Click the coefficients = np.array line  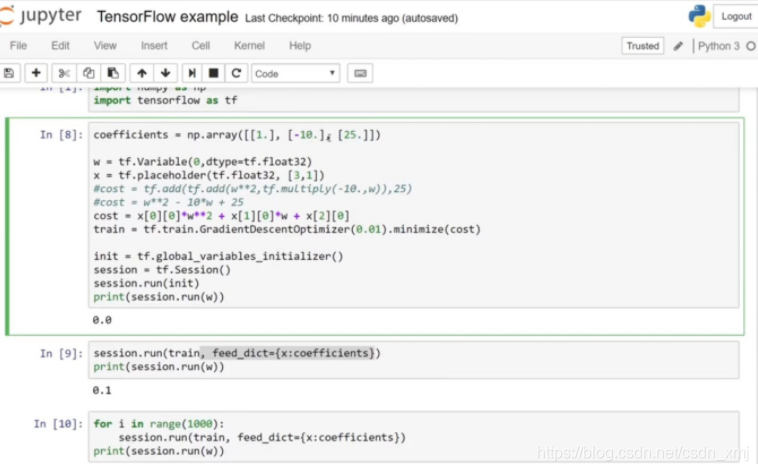click(x=237, y=135)
